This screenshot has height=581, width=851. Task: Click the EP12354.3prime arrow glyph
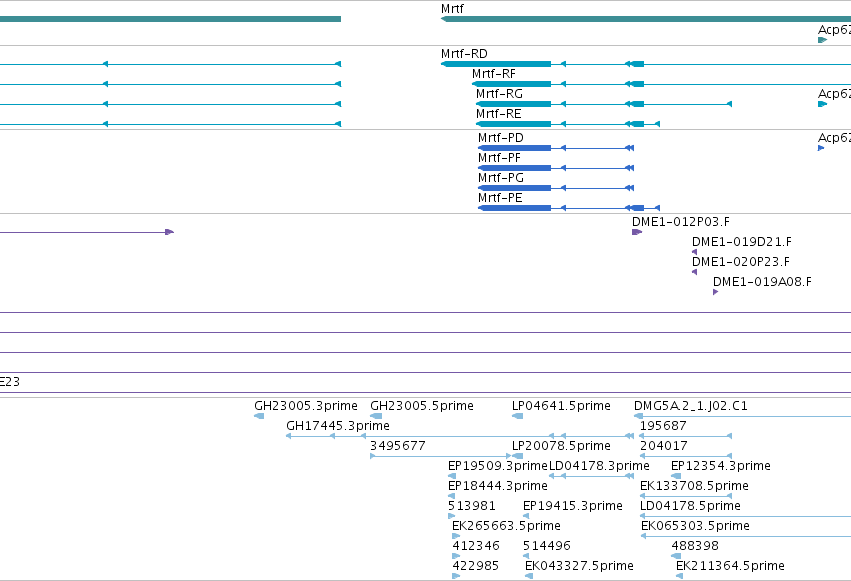pos(676,476)
